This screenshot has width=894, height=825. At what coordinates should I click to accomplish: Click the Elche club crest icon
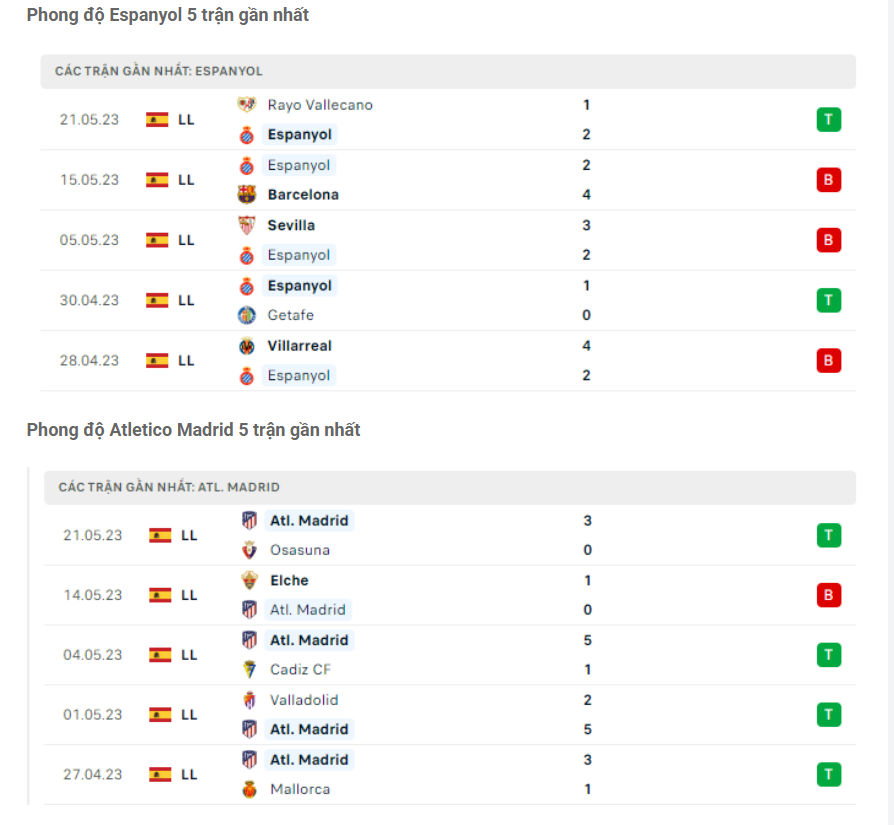pyautogui.click(x=250, y=580)
